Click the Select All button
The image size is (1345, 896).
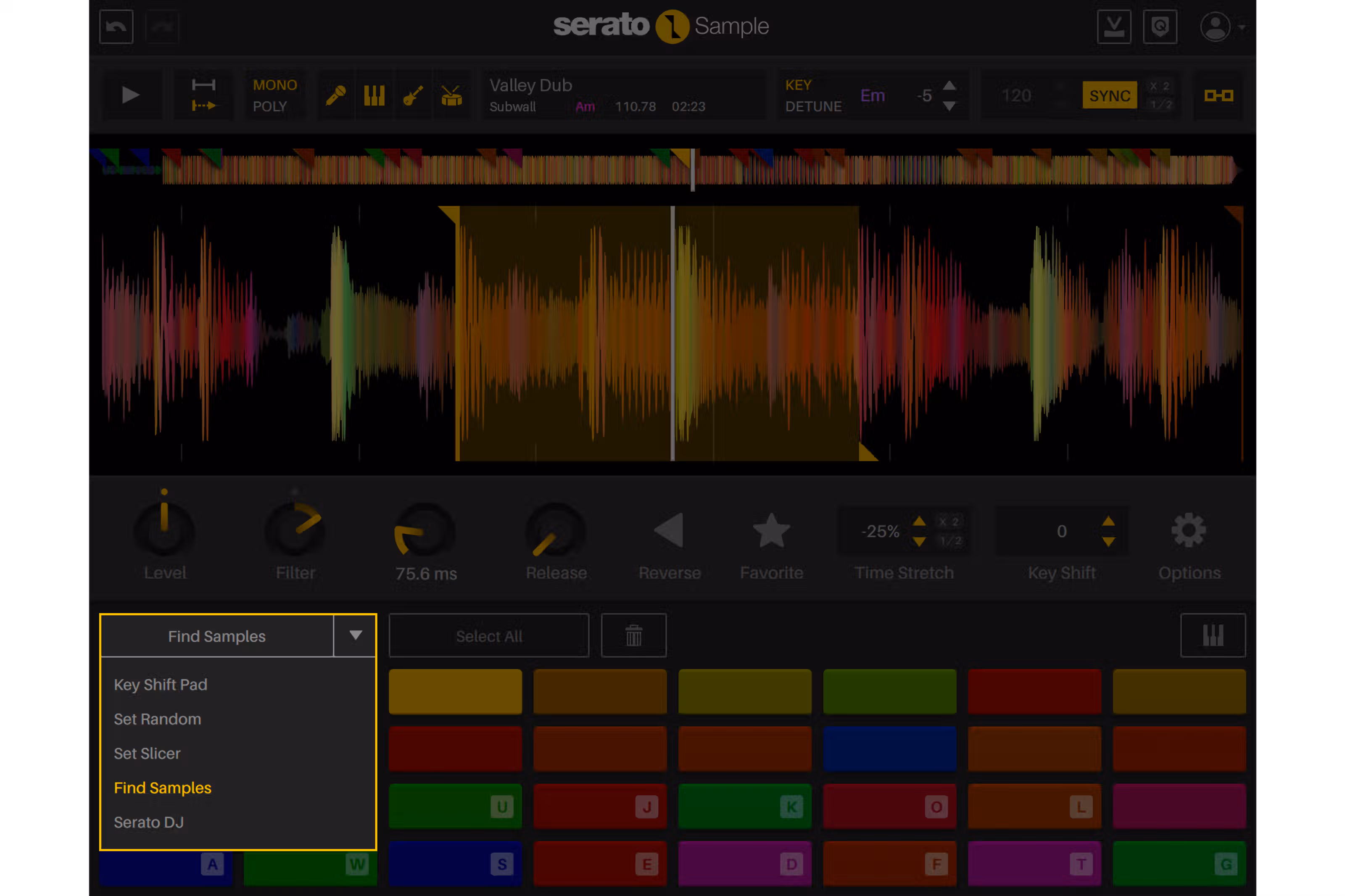(489, 635)
